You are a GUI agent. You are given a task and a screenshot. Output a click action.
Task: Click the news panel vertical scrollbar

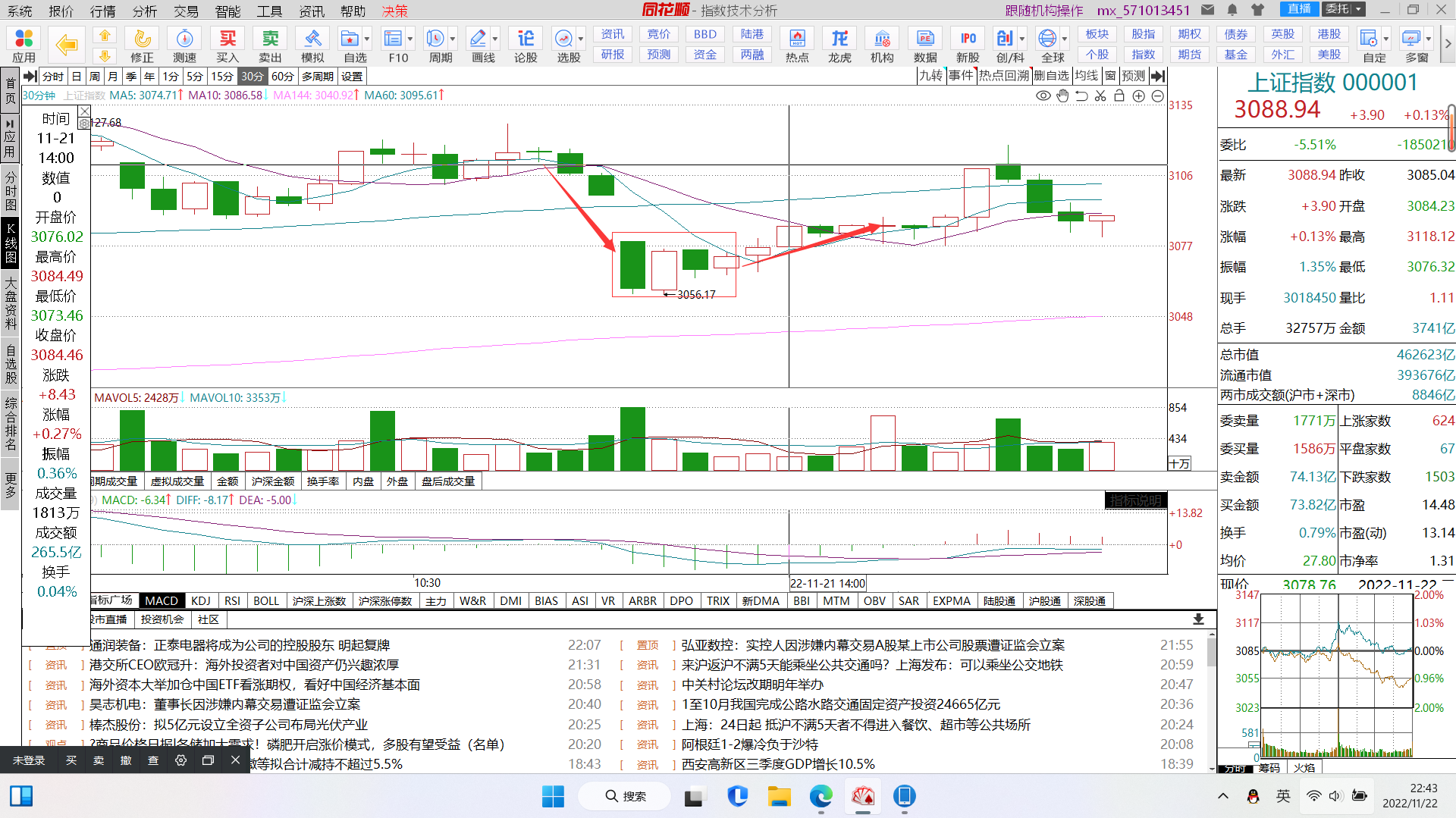click(1211, 701)
